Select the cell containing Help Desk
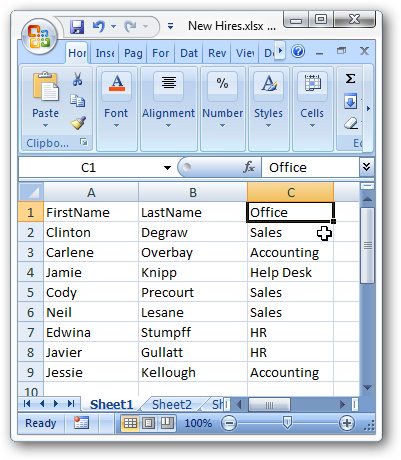This screenshot has width=401, height=460. coord(290,272)
